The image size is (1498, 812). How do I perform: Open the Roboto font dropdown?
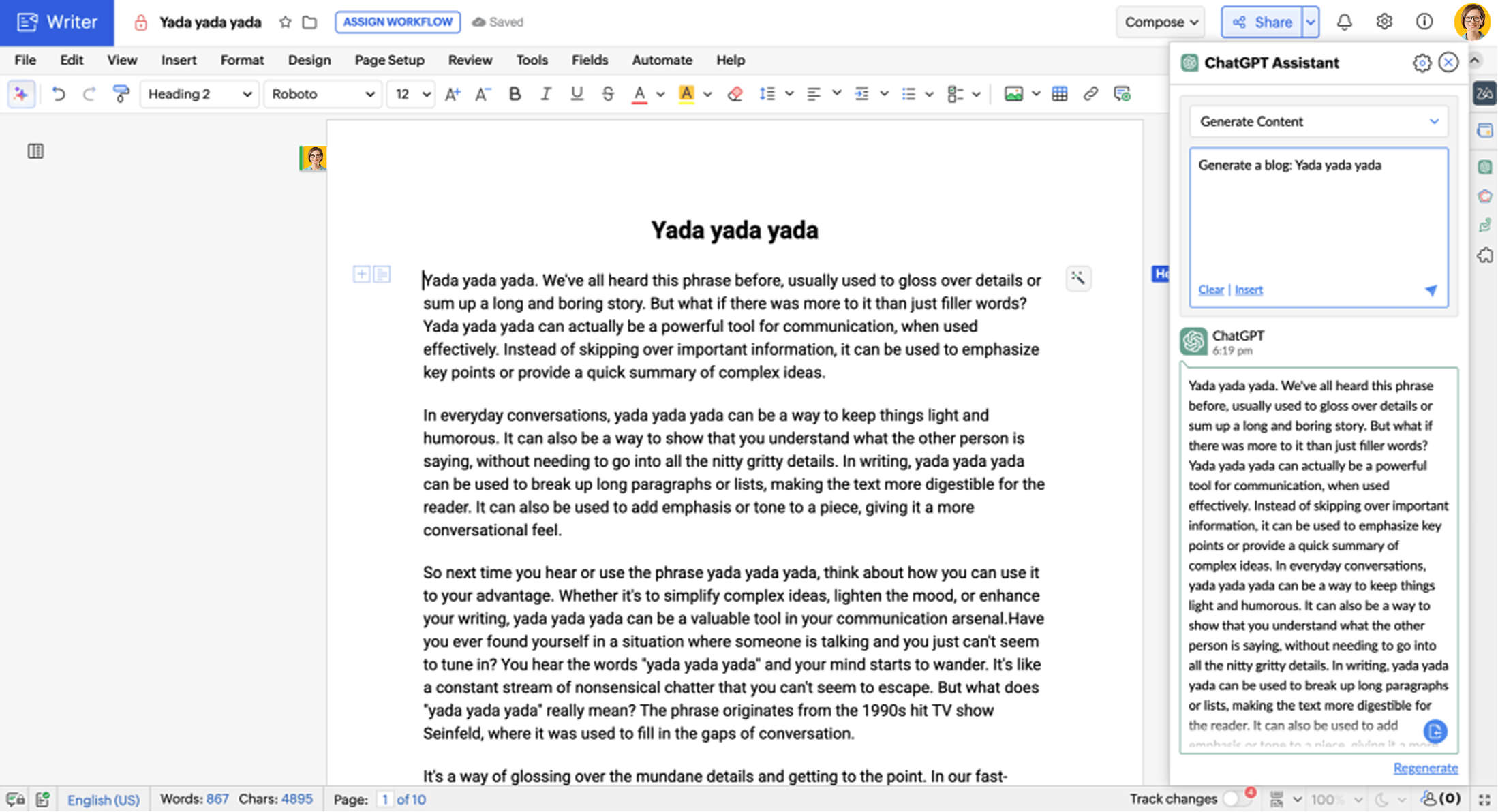322,94
